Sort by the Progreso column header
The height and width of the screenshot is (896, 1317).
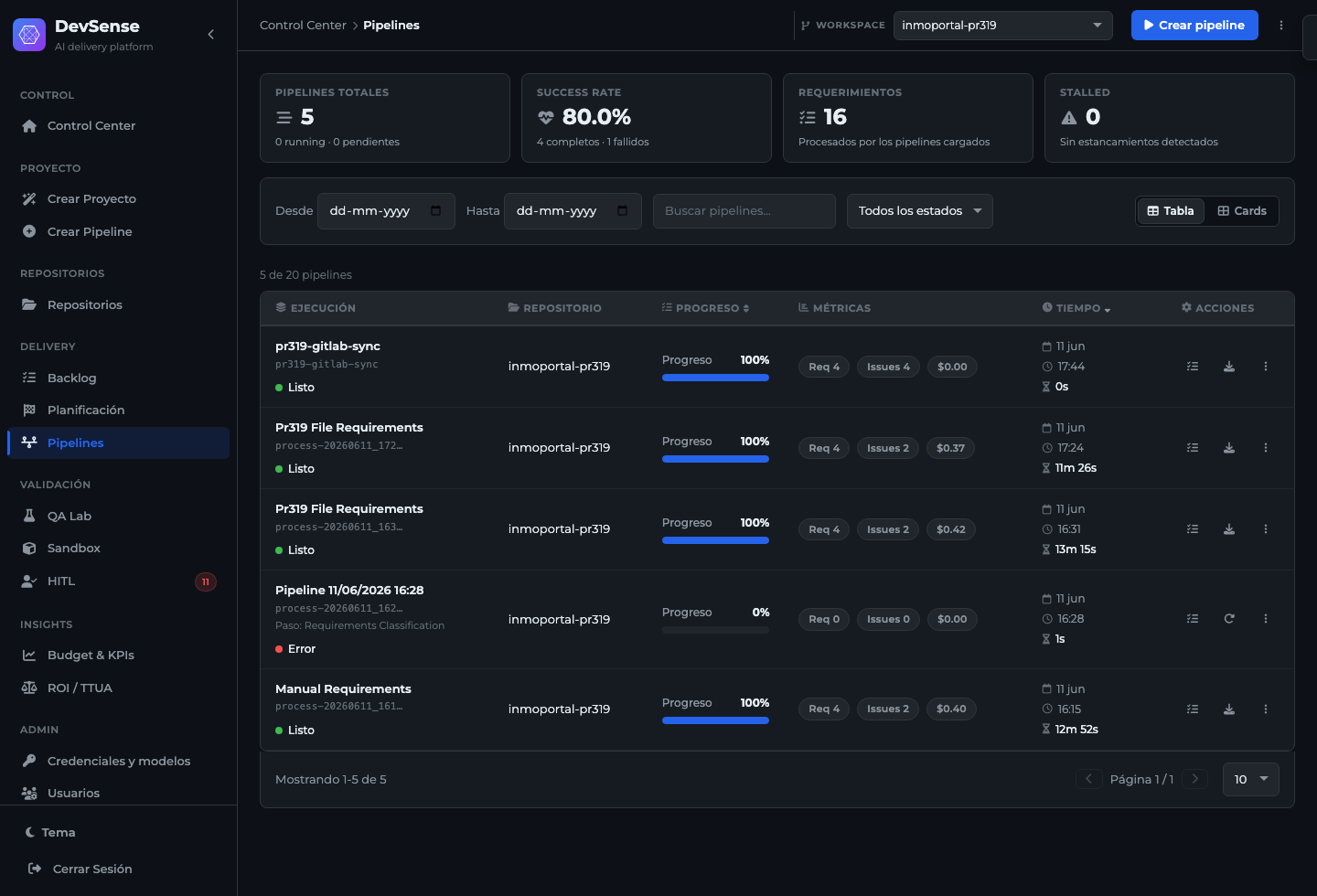706,308
